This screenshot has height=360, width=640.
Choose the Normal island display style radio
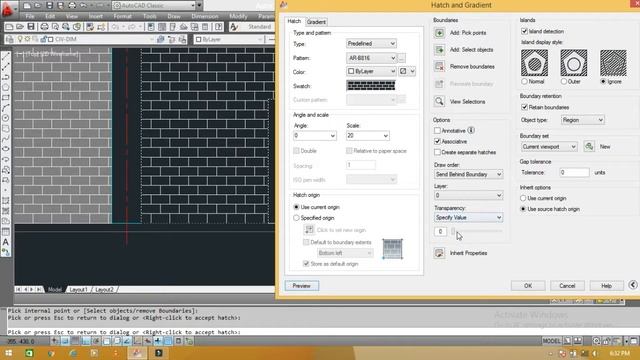tap(524, 82)
